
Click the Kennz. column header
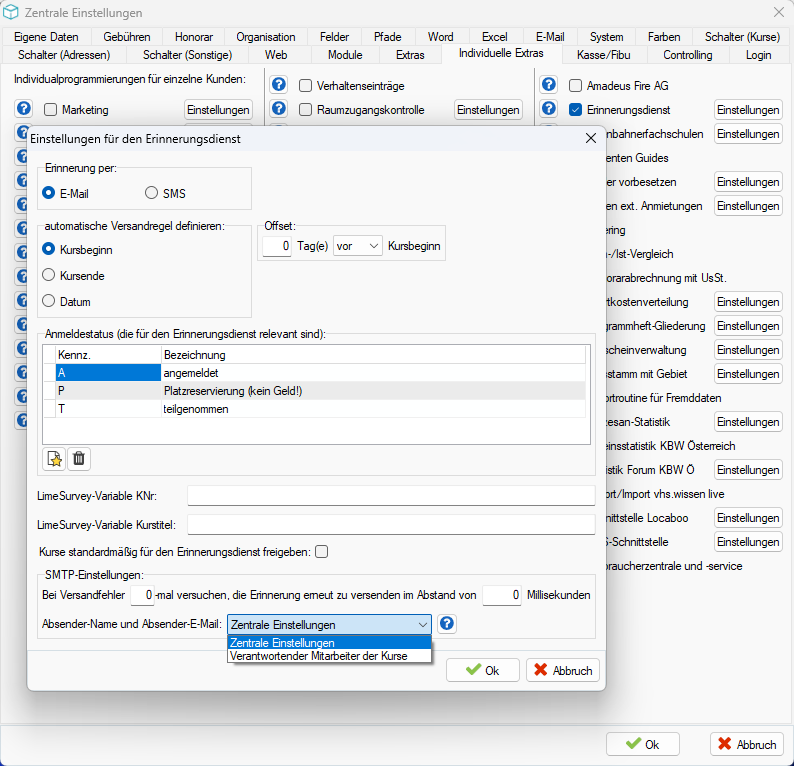108,355
